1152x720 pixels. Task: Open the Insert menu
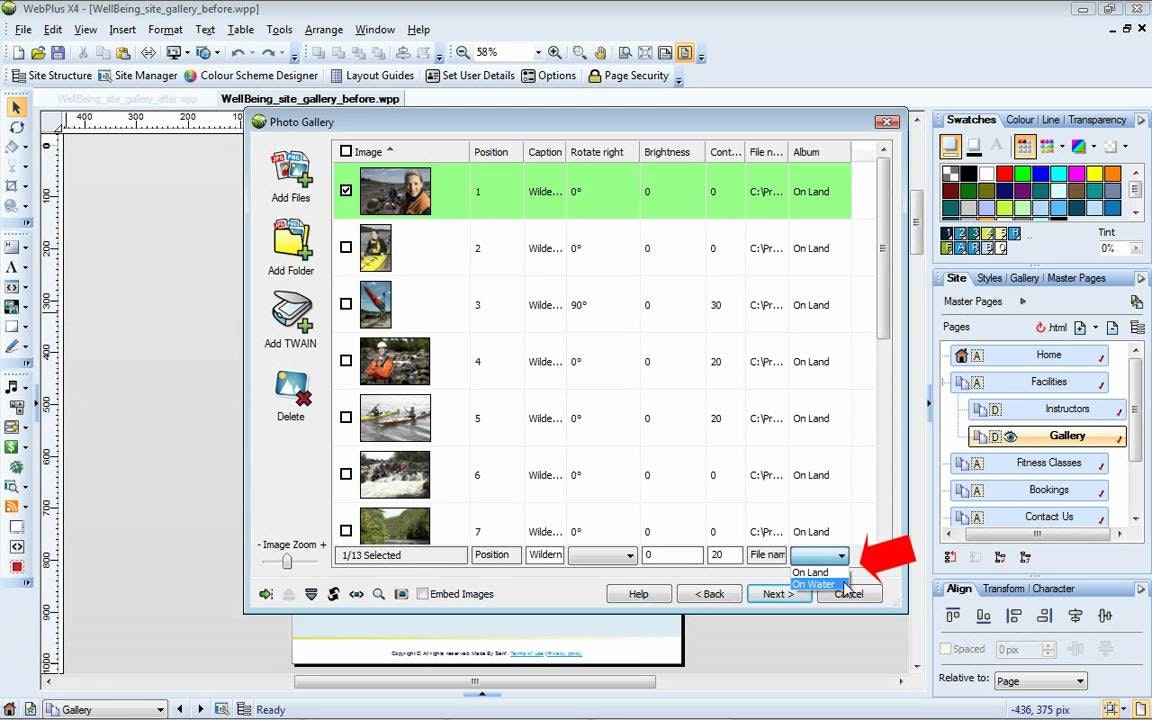tap(123, 29)
